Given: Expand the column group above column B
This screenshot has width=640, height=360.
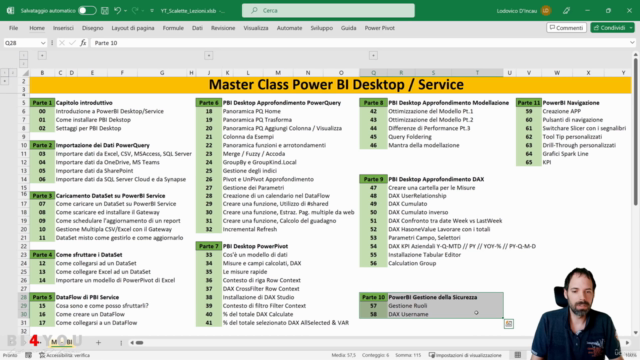Looking at the screenshot, I should coord(42,56).
